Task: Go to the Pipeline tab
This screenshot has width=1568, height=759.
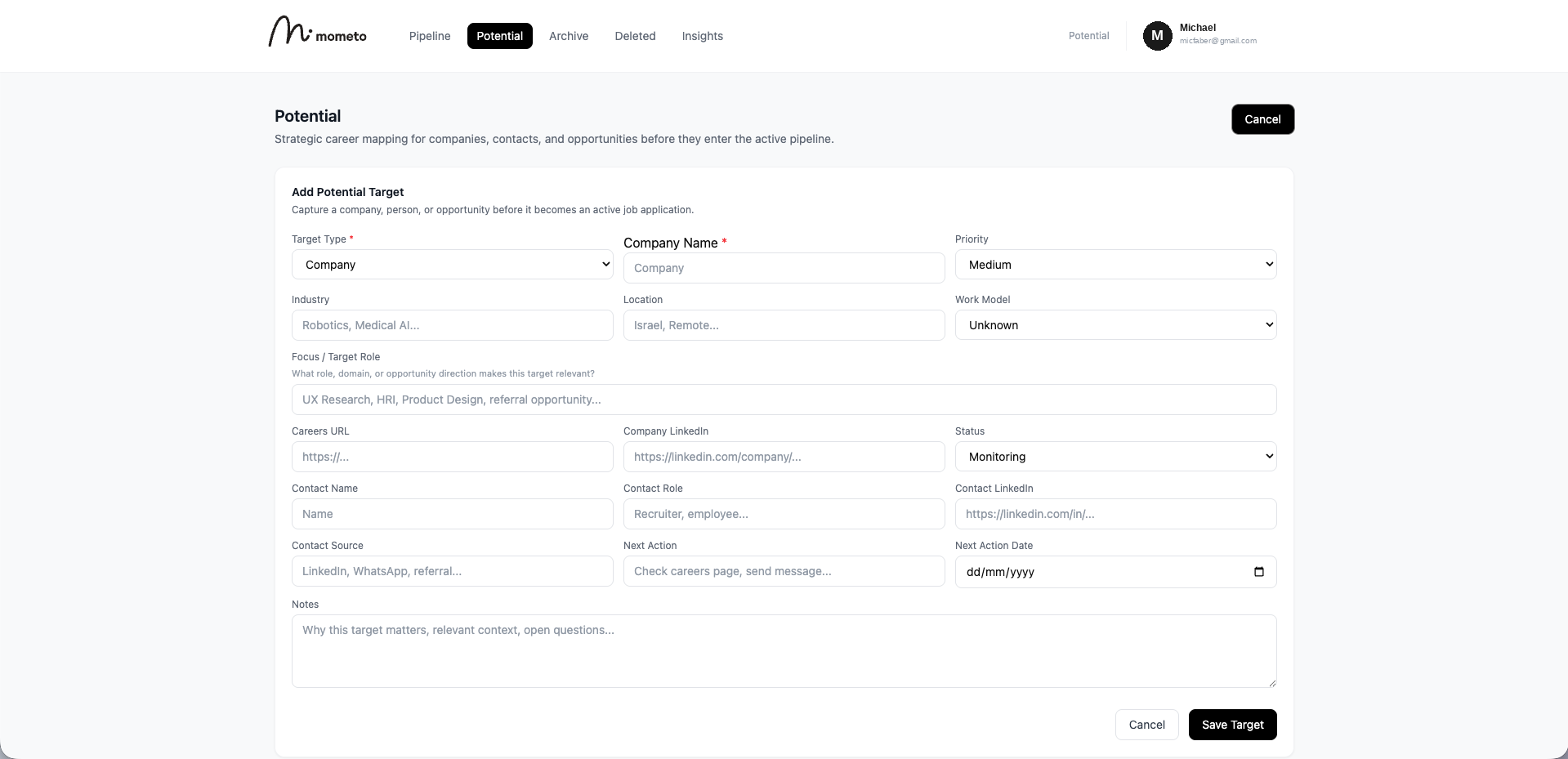Action: [430, 36]
